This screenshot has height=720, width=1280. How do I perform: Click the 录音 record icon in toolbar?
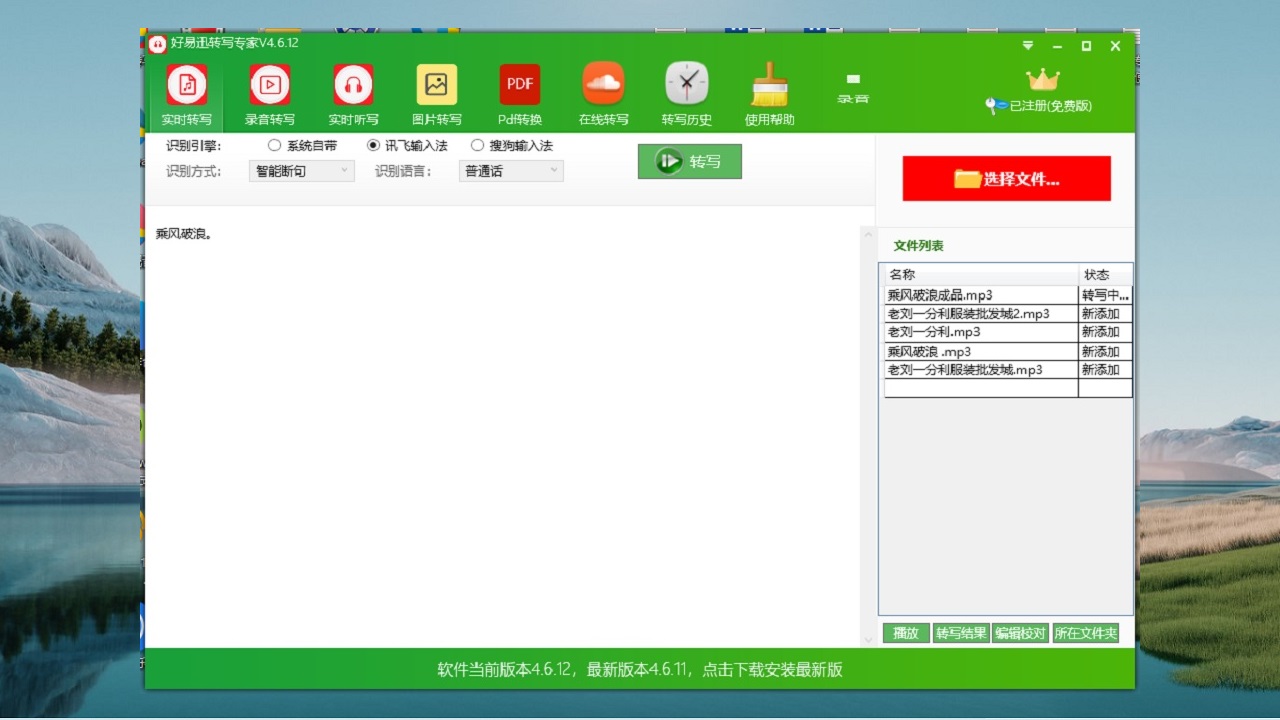point(853,87)
